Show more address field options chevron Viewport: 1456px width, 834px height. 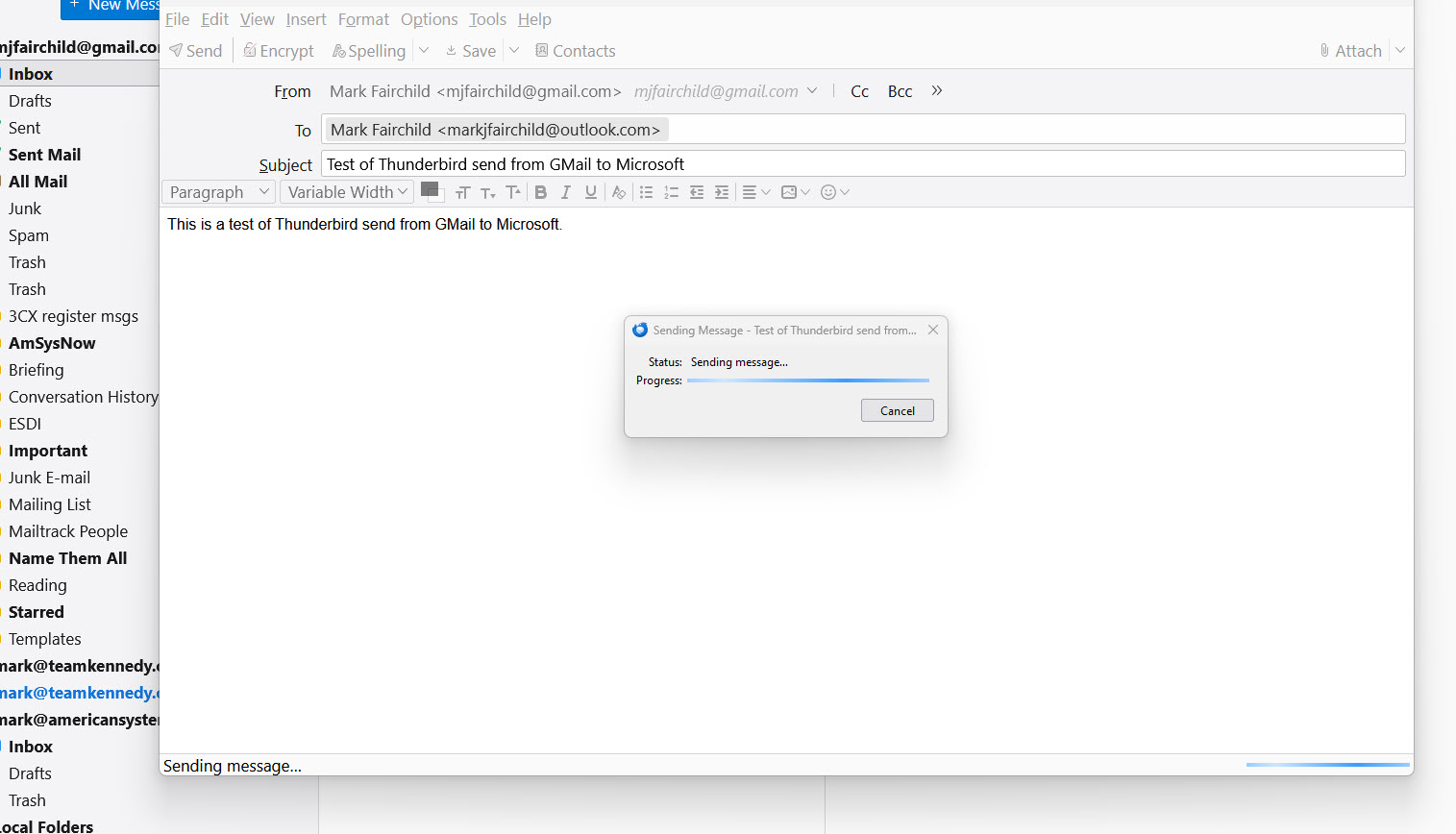click(937, 90)
